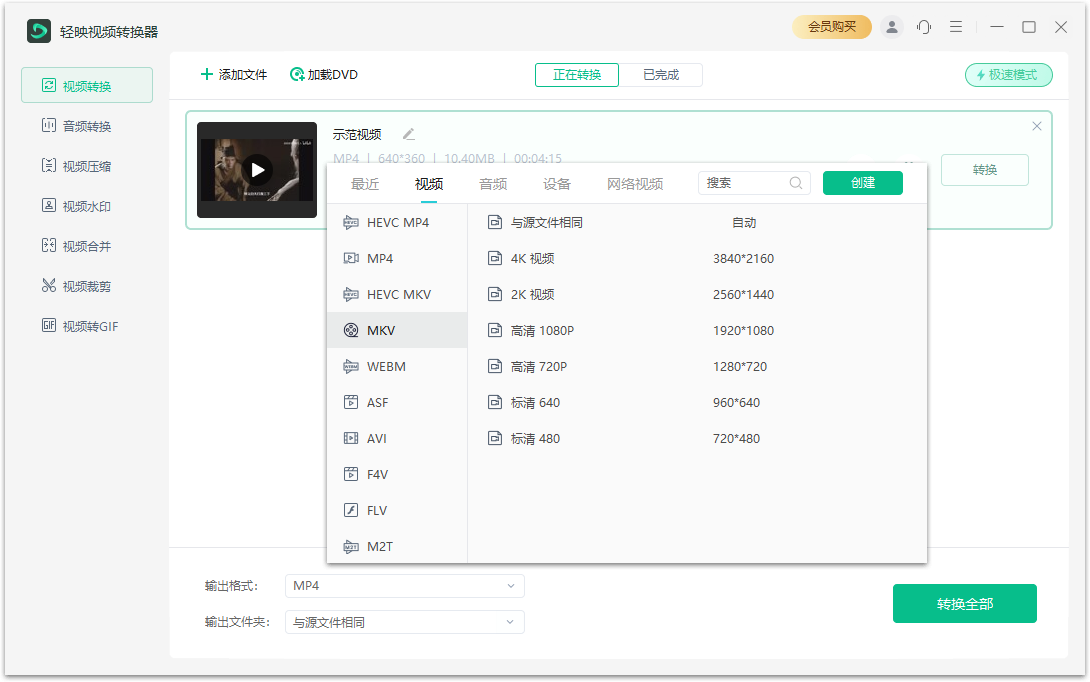Switch to the 已完成 completed tab
The image size is (1090, 682).
(x=662, y=74)
